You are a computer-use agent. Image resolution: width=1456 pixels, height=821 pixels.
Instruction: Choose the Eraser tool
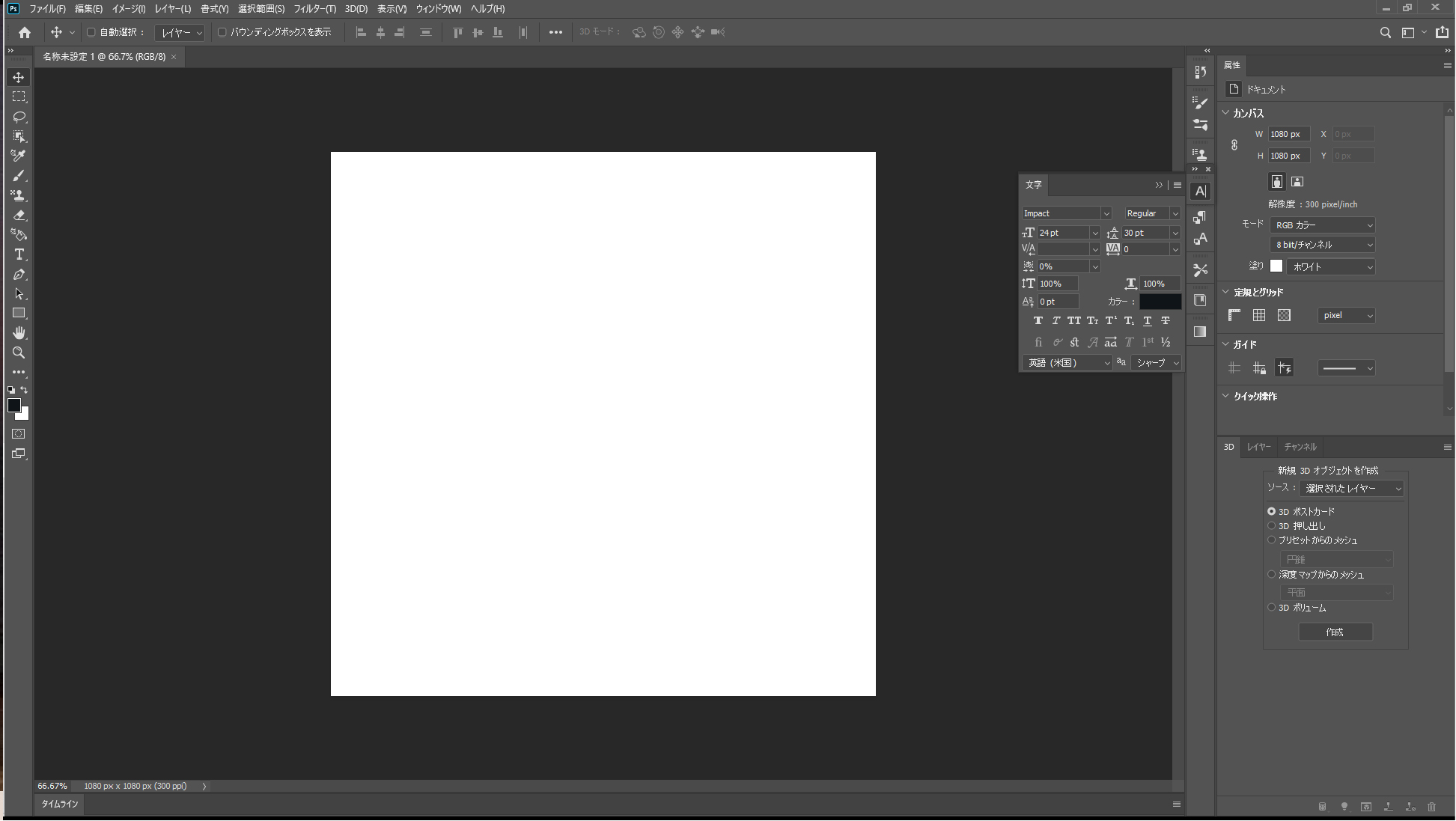[x=19, y=215]
